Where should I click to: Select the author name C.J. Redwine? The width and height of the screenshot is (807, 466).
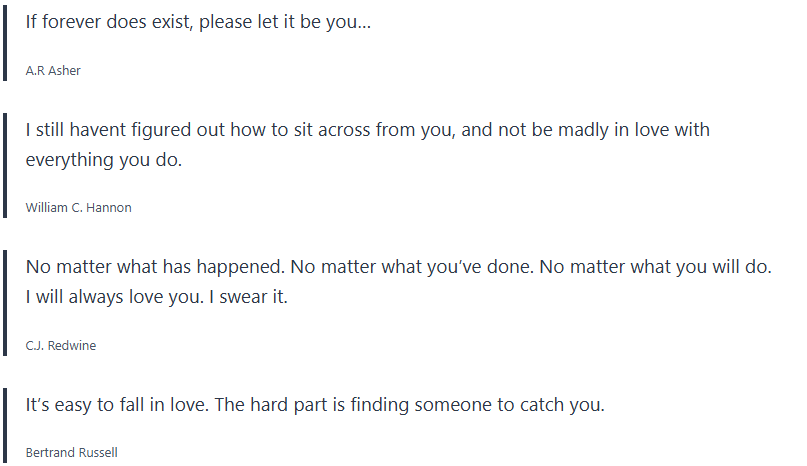[60, 346]
